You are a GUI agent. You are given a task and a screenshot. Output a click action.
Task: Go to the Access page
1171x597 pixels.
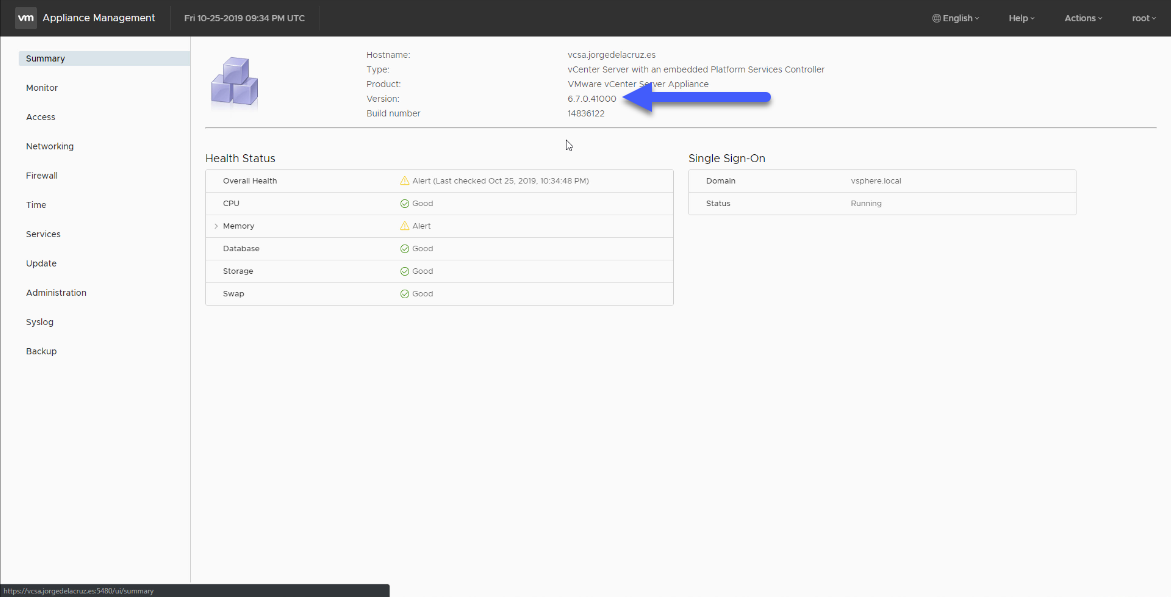pyautogui.click(x=40, y=117)
